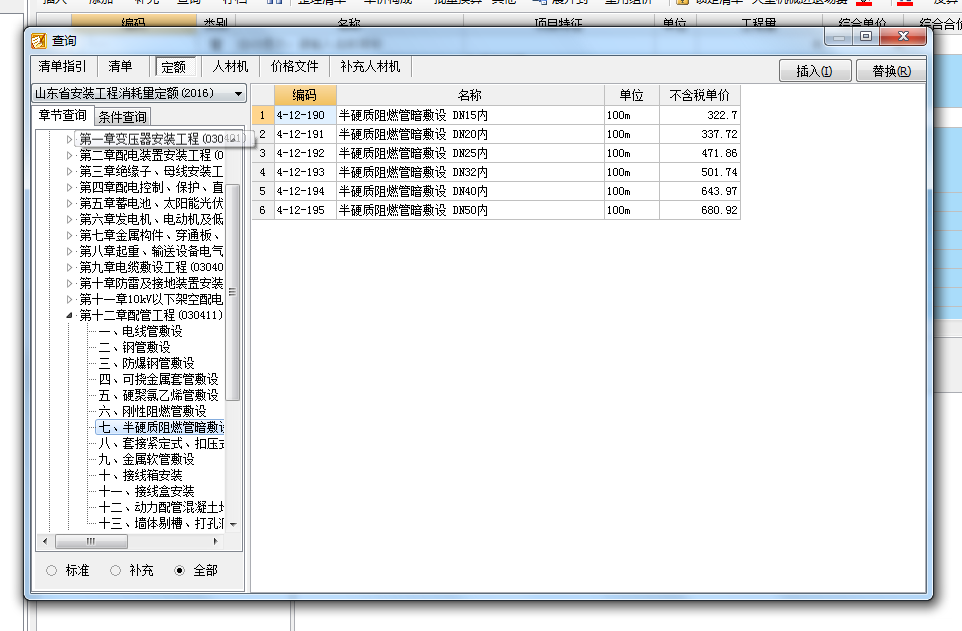Viewport: 962px width, 631px height.
Task: Select 四、可挠金属套管敷设 tree item
Action: (158, 379)
